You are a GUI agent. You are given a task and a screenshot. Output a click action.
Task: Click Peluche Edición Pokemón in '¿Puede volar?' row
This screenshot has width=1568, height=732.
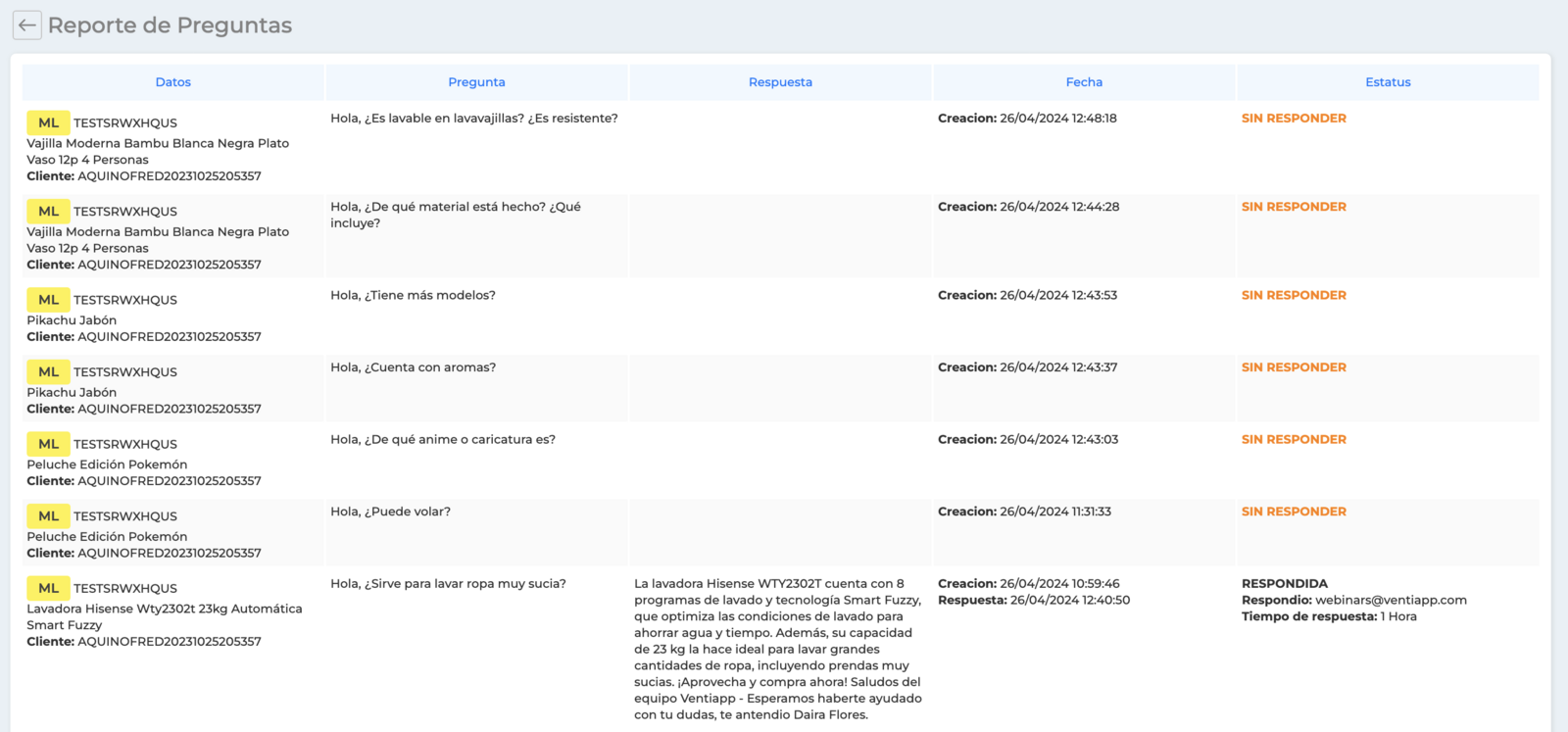pyautogui.click(x=107, y=537)
